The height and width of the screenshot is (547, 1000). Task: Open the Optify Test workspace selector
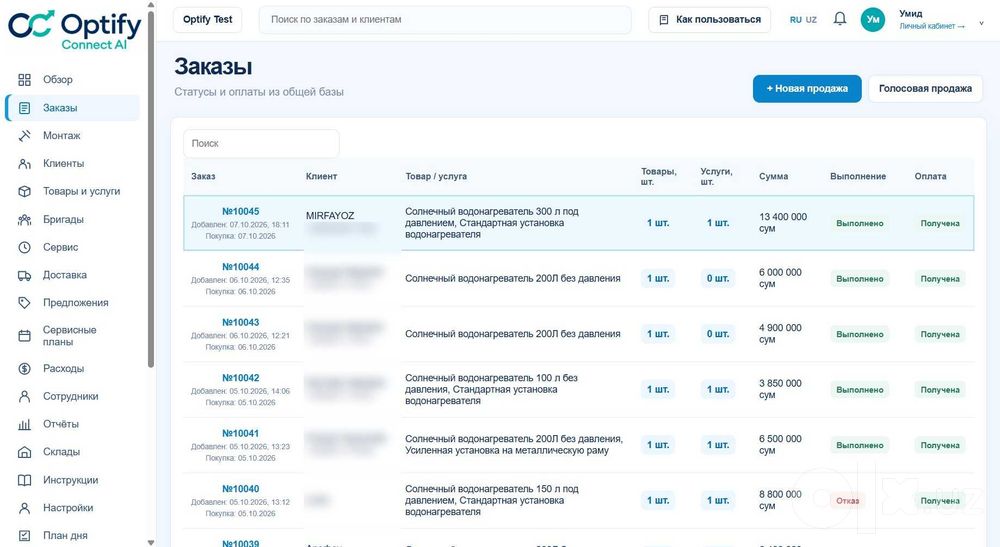tap(207, 20)
